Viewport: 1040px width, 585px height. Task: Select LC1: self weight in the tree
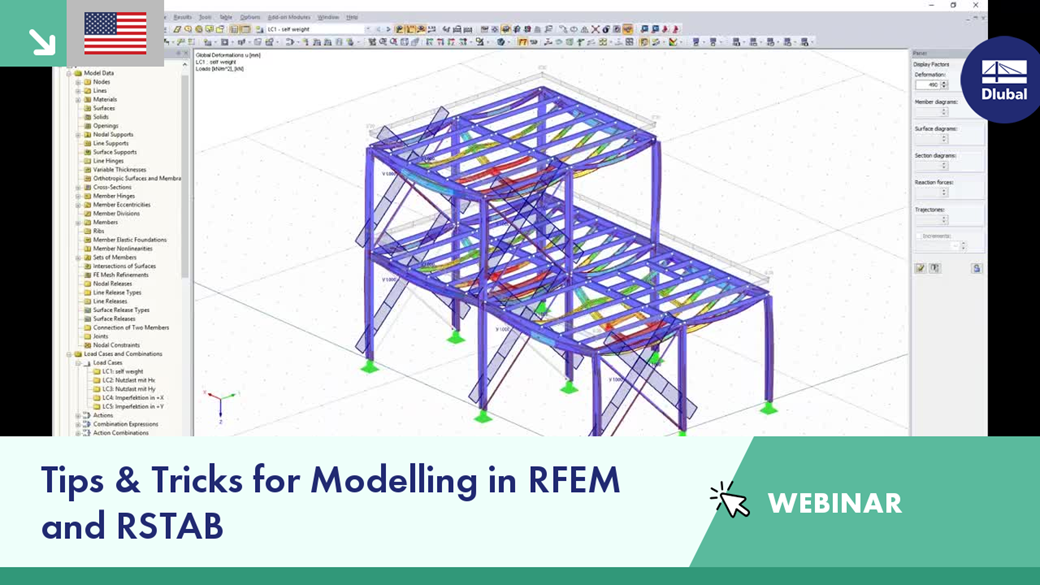click(122, 371)
